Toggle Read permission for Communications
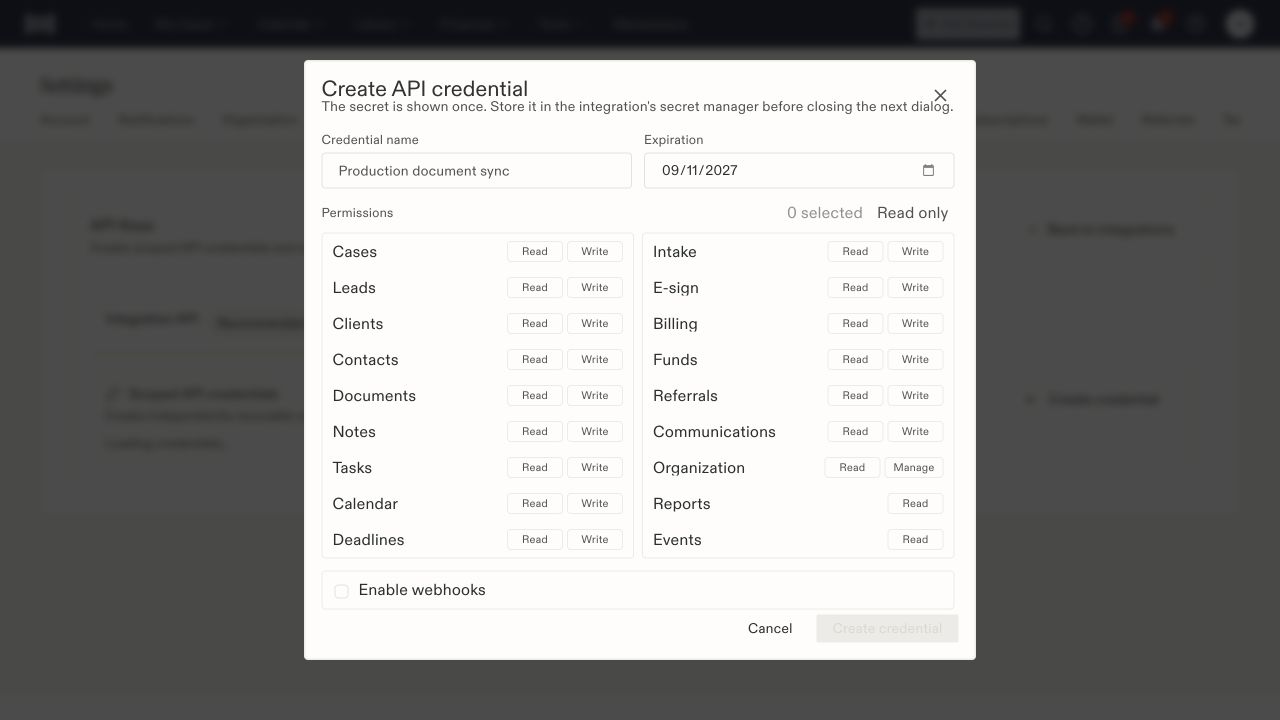 pyautogui.click(x=855, y=432)
